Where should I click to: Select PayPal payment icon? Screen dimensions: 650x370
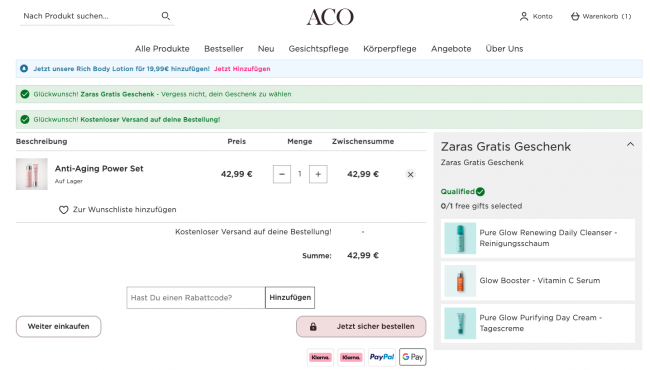(382, 357)
